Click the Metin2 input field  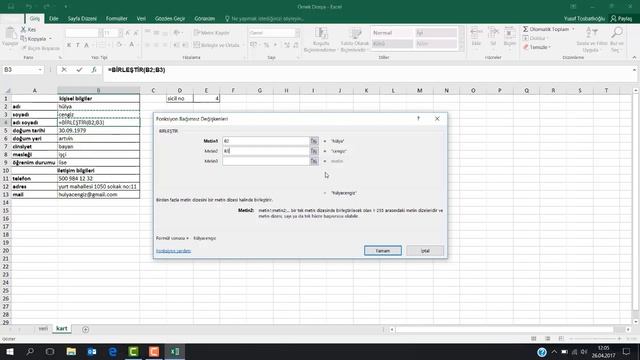[266, 151]
